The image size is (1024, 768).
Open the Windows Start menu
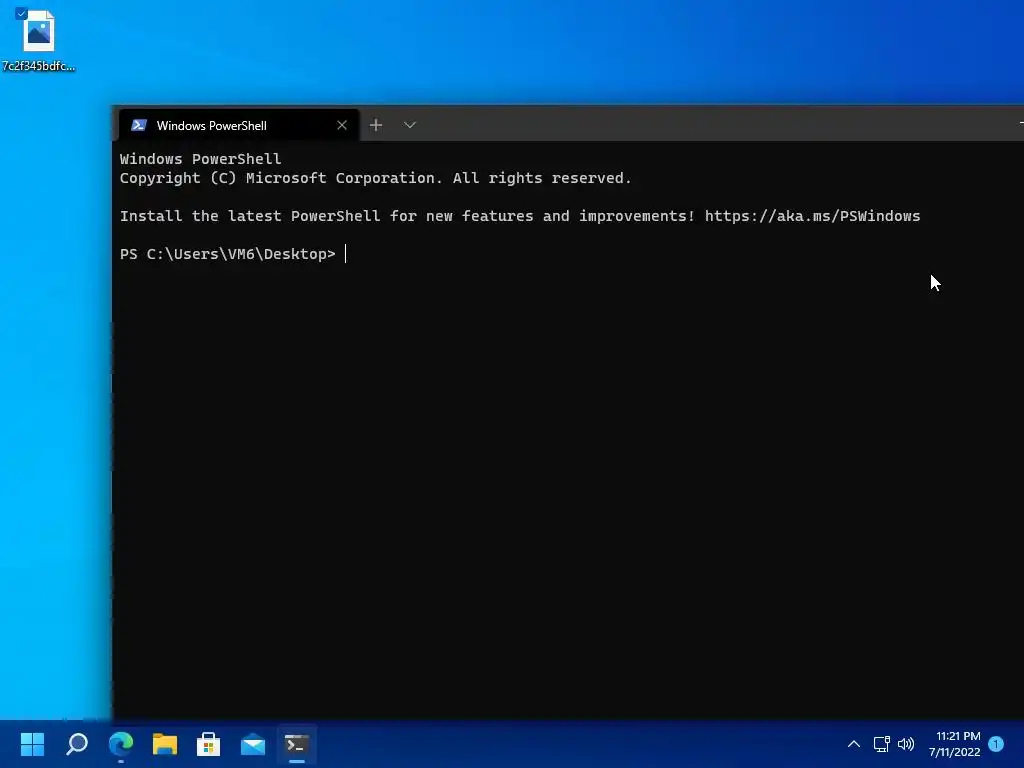(x=32, y=744)
